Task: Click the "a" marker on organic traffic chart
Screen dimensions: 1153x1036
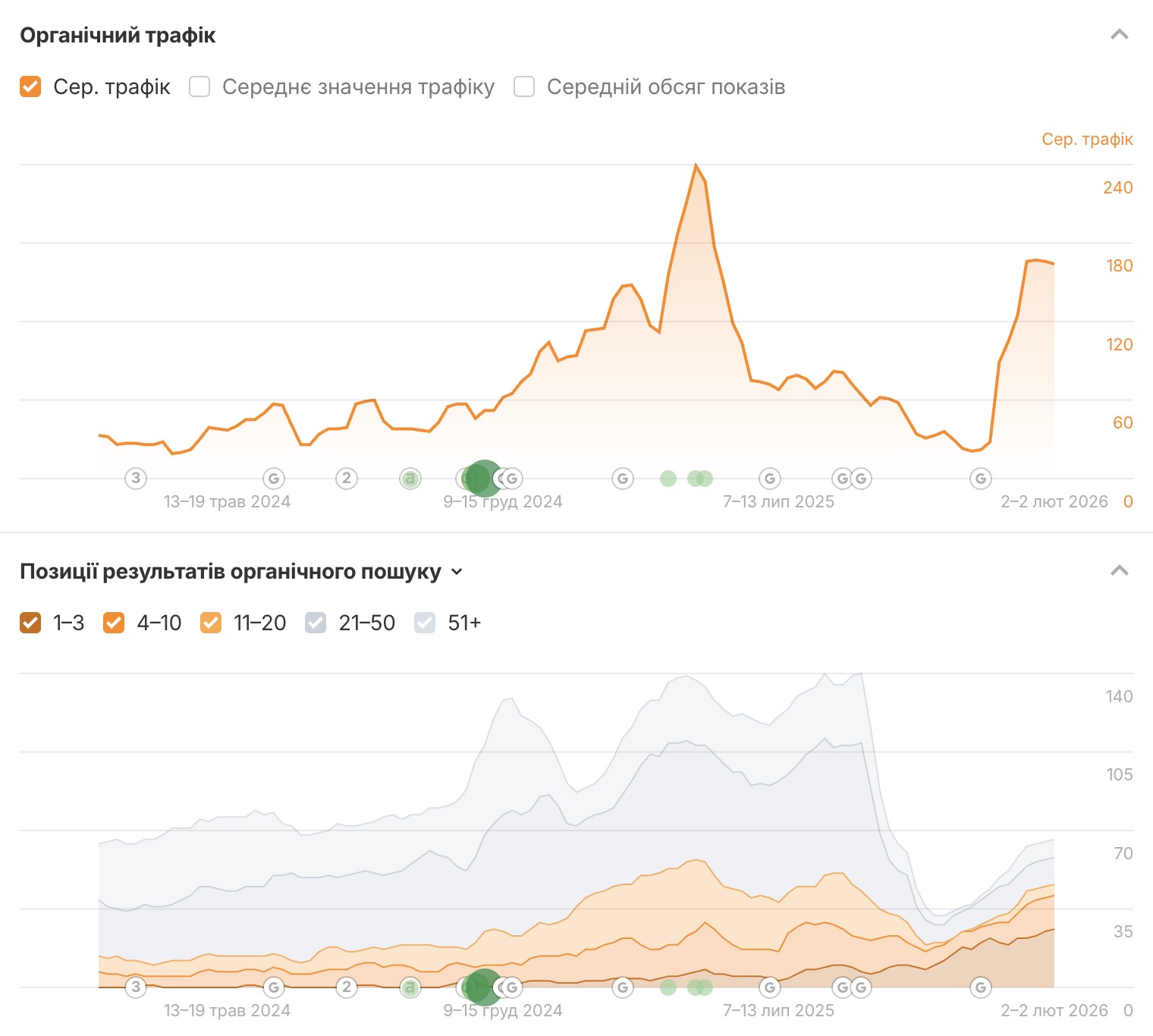Action: tap(410, 479)
